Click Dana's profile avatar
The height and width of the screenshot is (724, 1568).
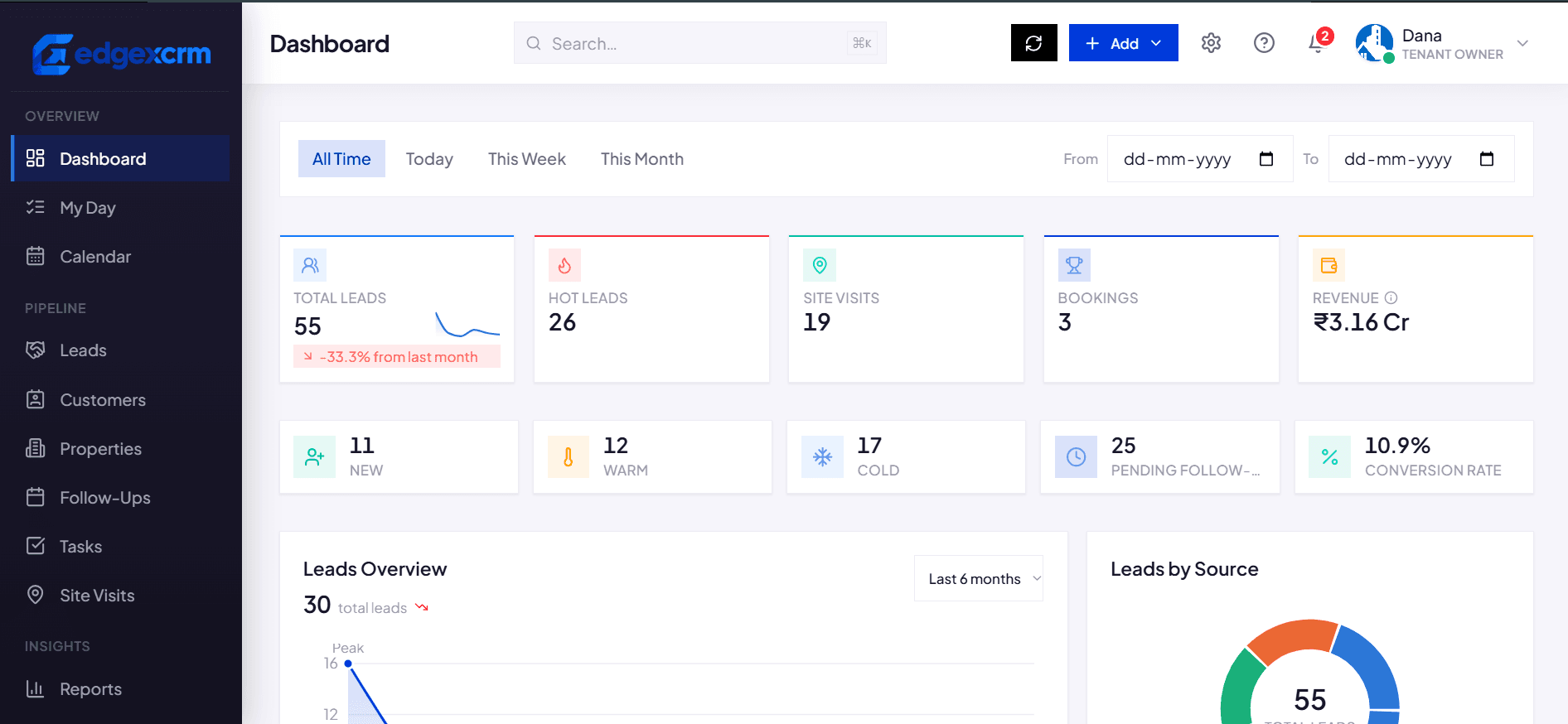point(1374,43)
